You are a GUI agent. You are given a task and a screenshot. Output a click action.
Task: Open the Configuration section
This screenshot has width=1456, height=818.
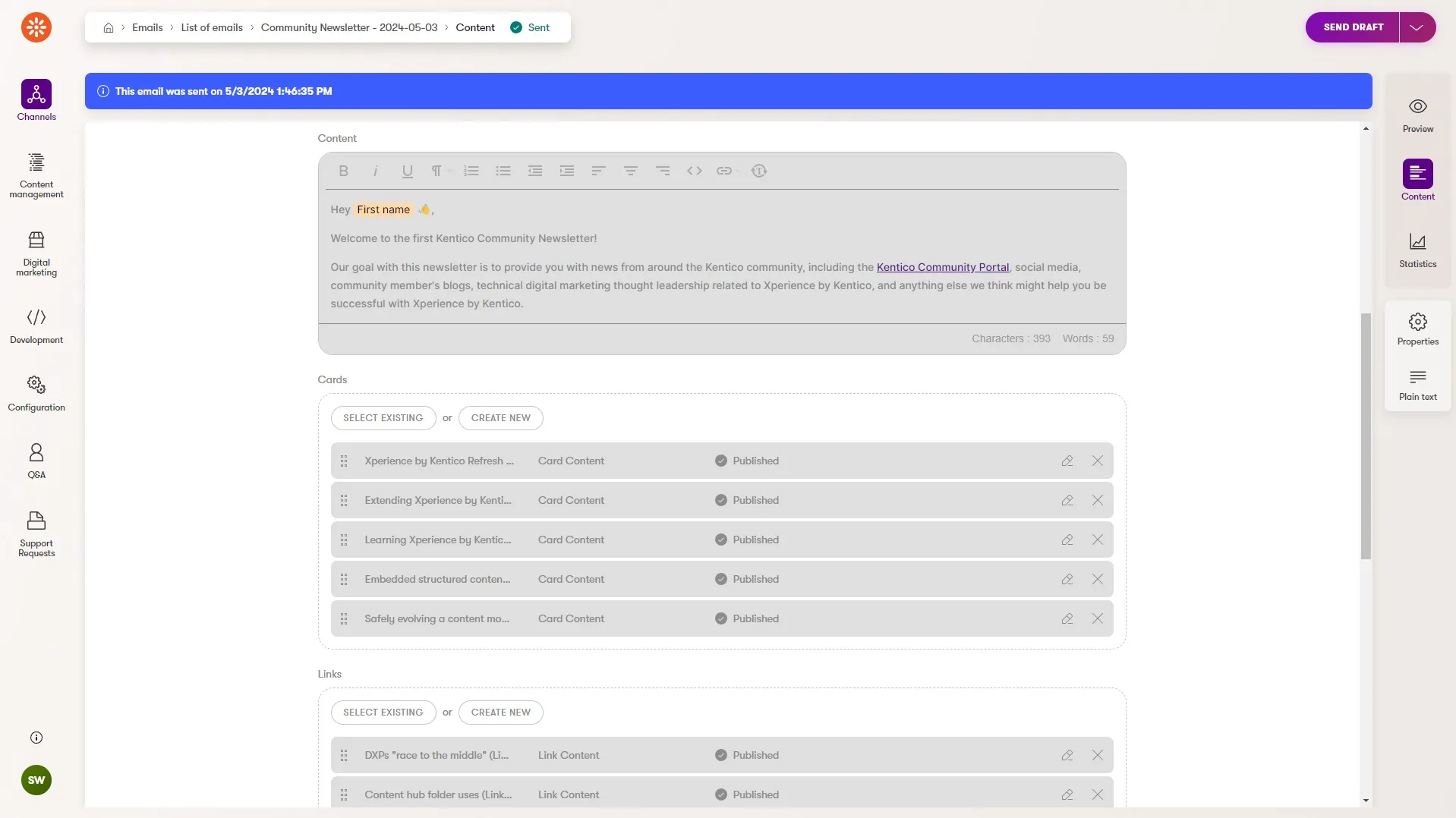click(36, 393)
